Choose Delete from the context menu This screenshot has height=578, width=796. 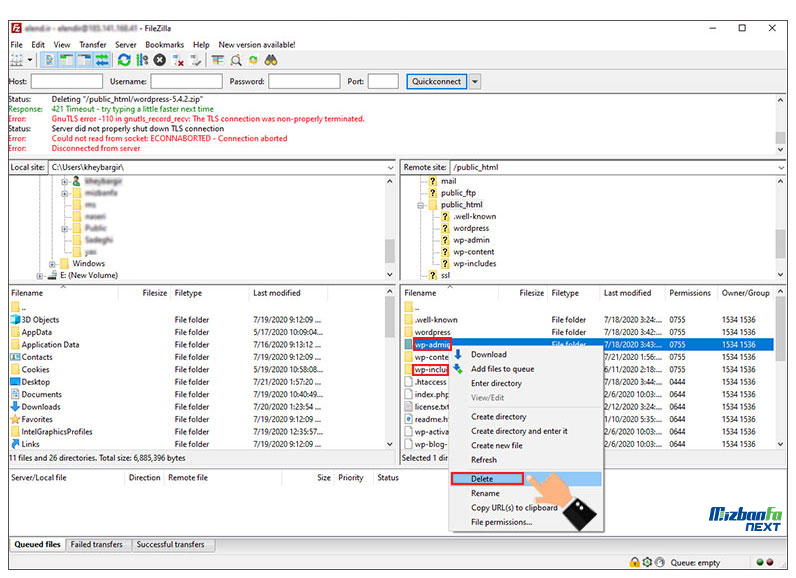(x=526, y=479)
